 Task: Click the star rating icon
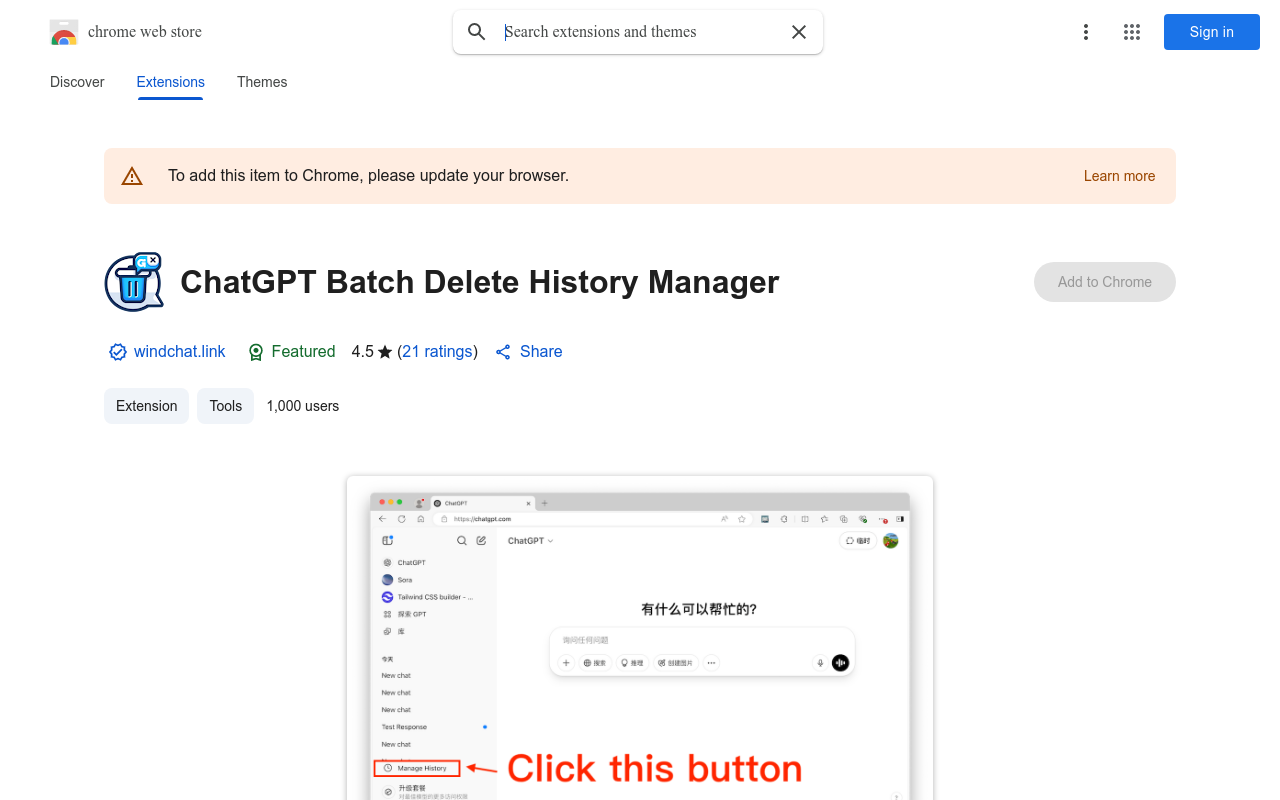(x=384, y=351)
